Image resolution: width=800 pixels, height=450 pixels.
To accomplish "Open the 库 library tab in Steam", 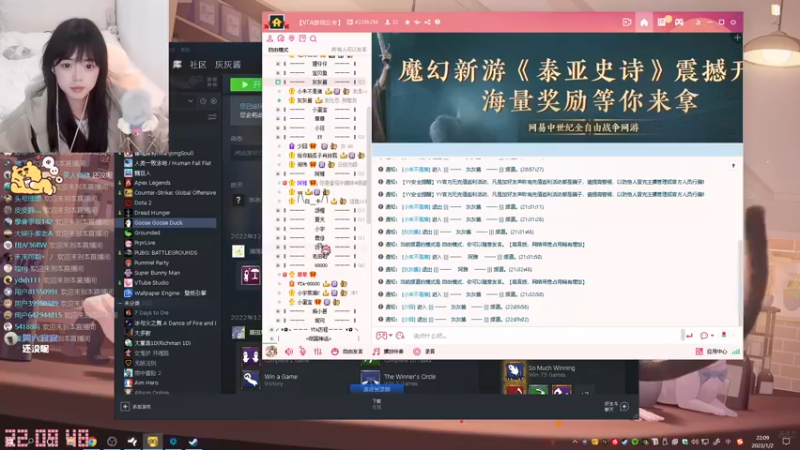I will [177, 65].
